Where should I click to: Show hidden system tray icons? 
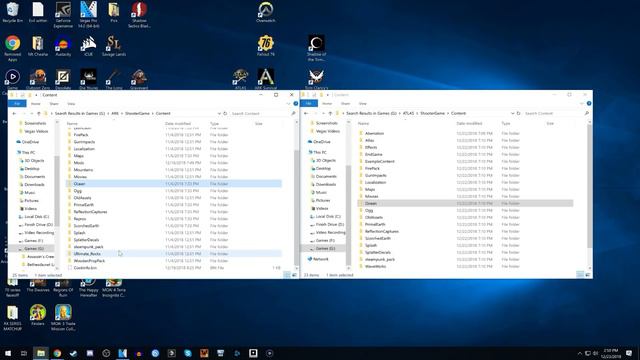(580, 353)
